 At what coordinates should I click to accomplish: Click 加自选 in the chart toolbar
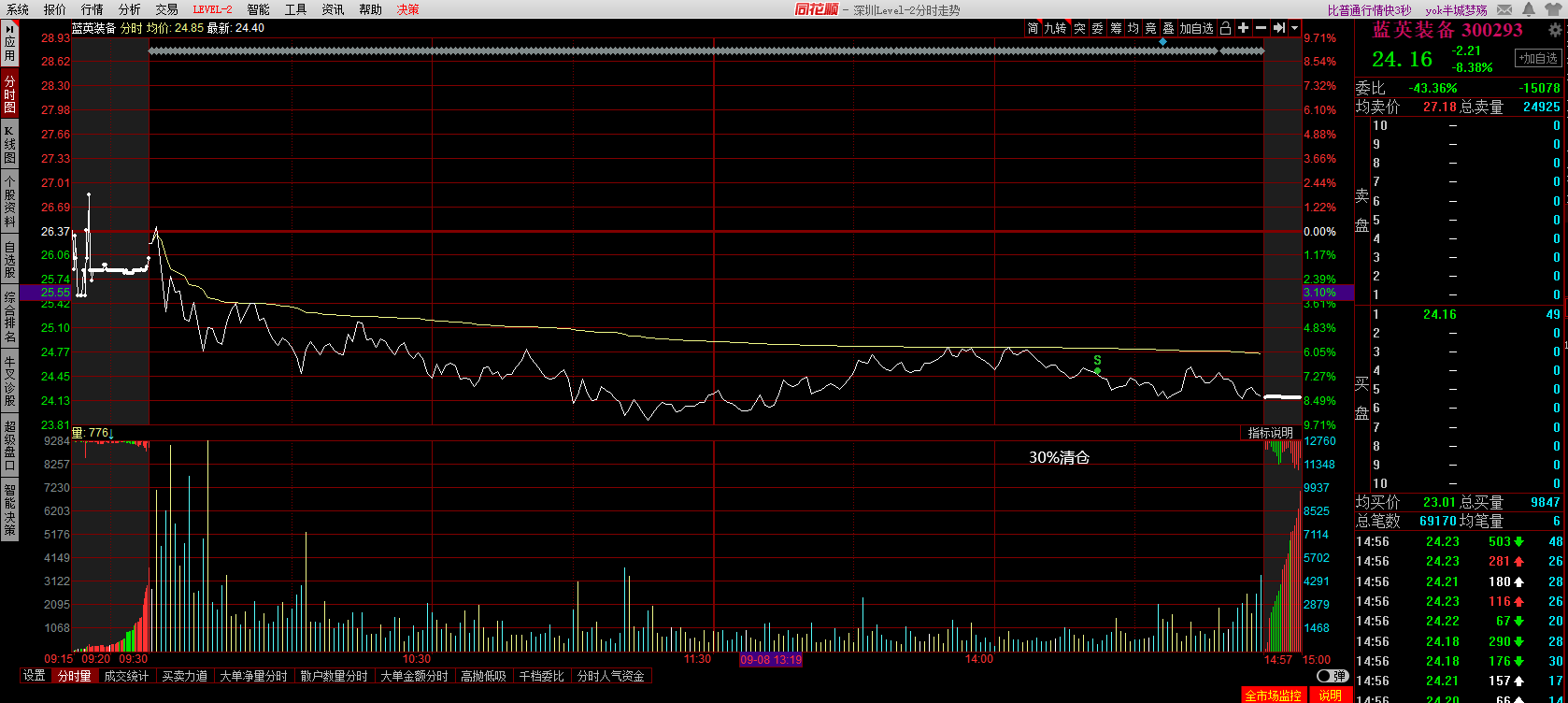pos(1197,28)
